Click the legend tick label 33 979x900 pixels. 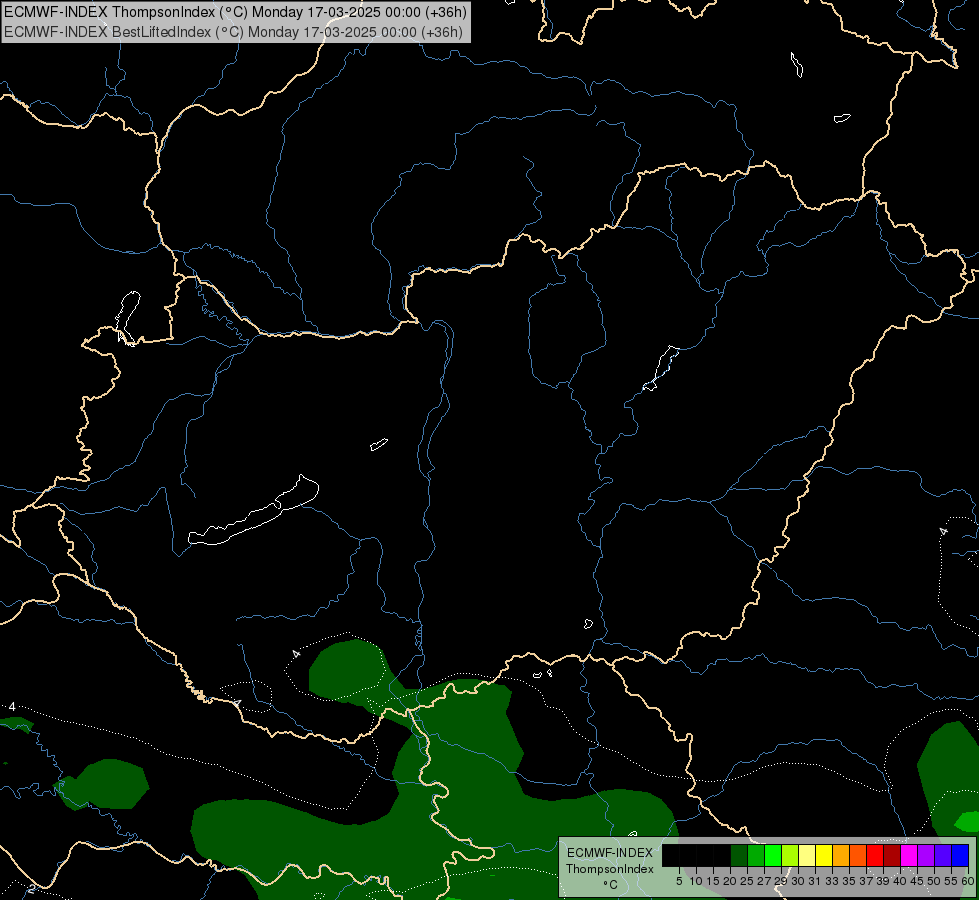click(x=832, y=881)
